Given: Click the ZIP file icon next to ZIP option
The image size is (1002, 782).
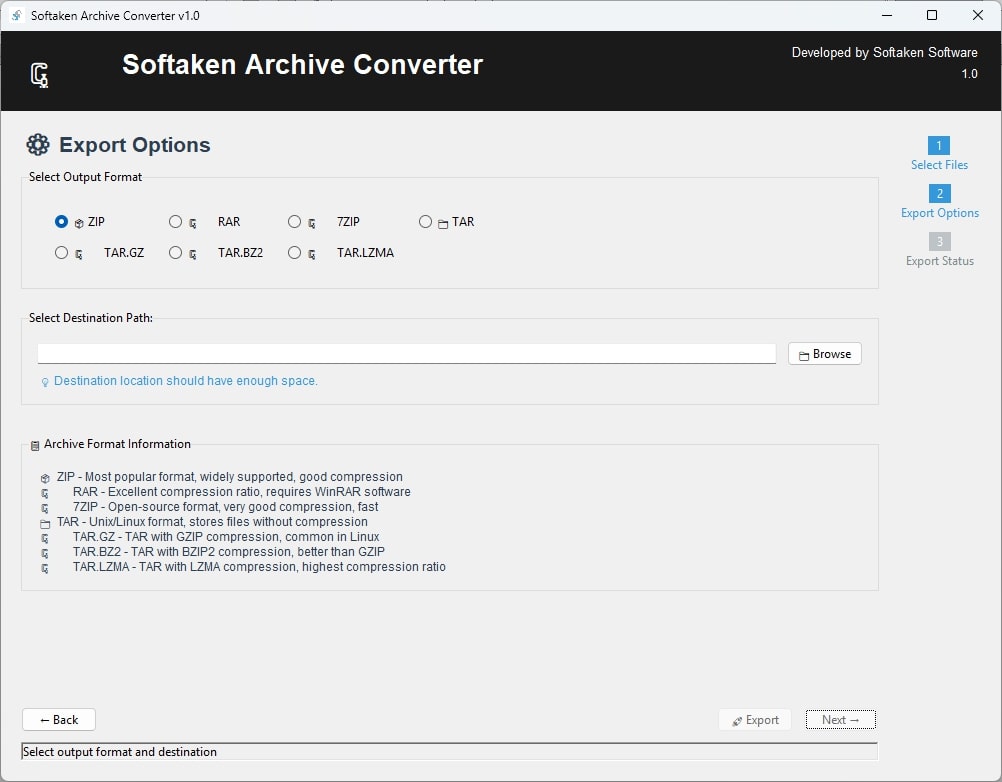Looking at the screenshot, I should 80,222.
